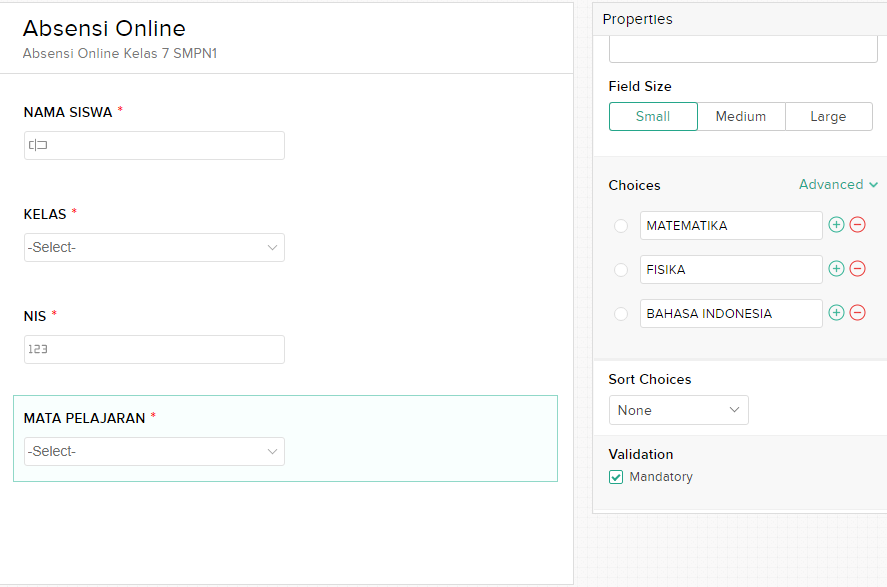The height and width of the screenshot is (587, 887).
Task: Add a choice after FISIKA
Action: point(836,269)
